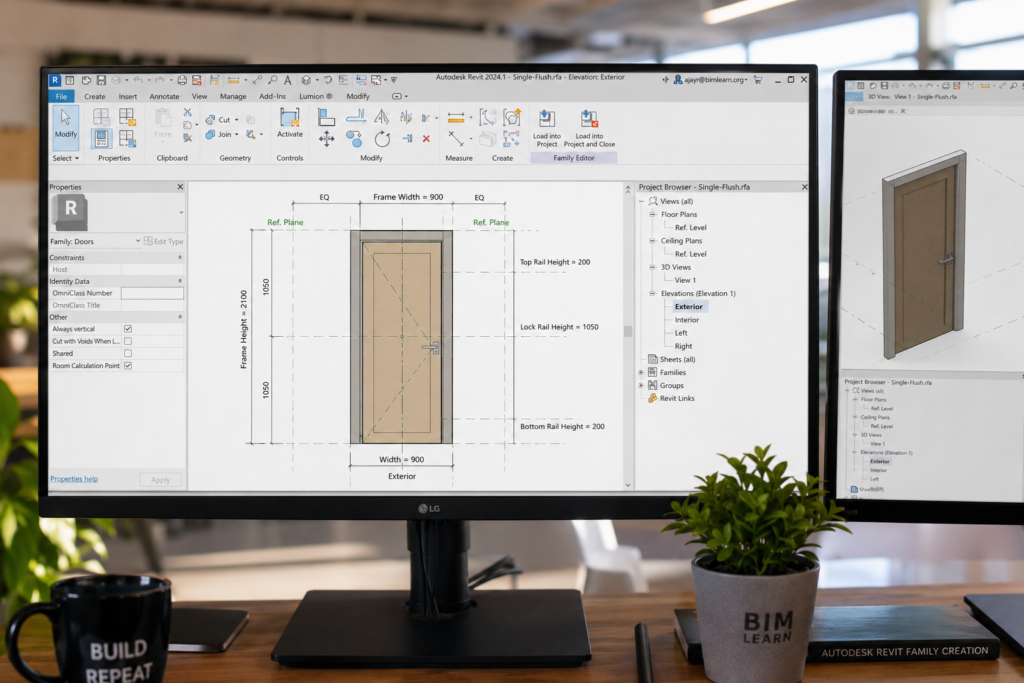Click the 3D door model on the right monitor
The width and height of the screenshot is (1024, 683).
coord(924,255)
